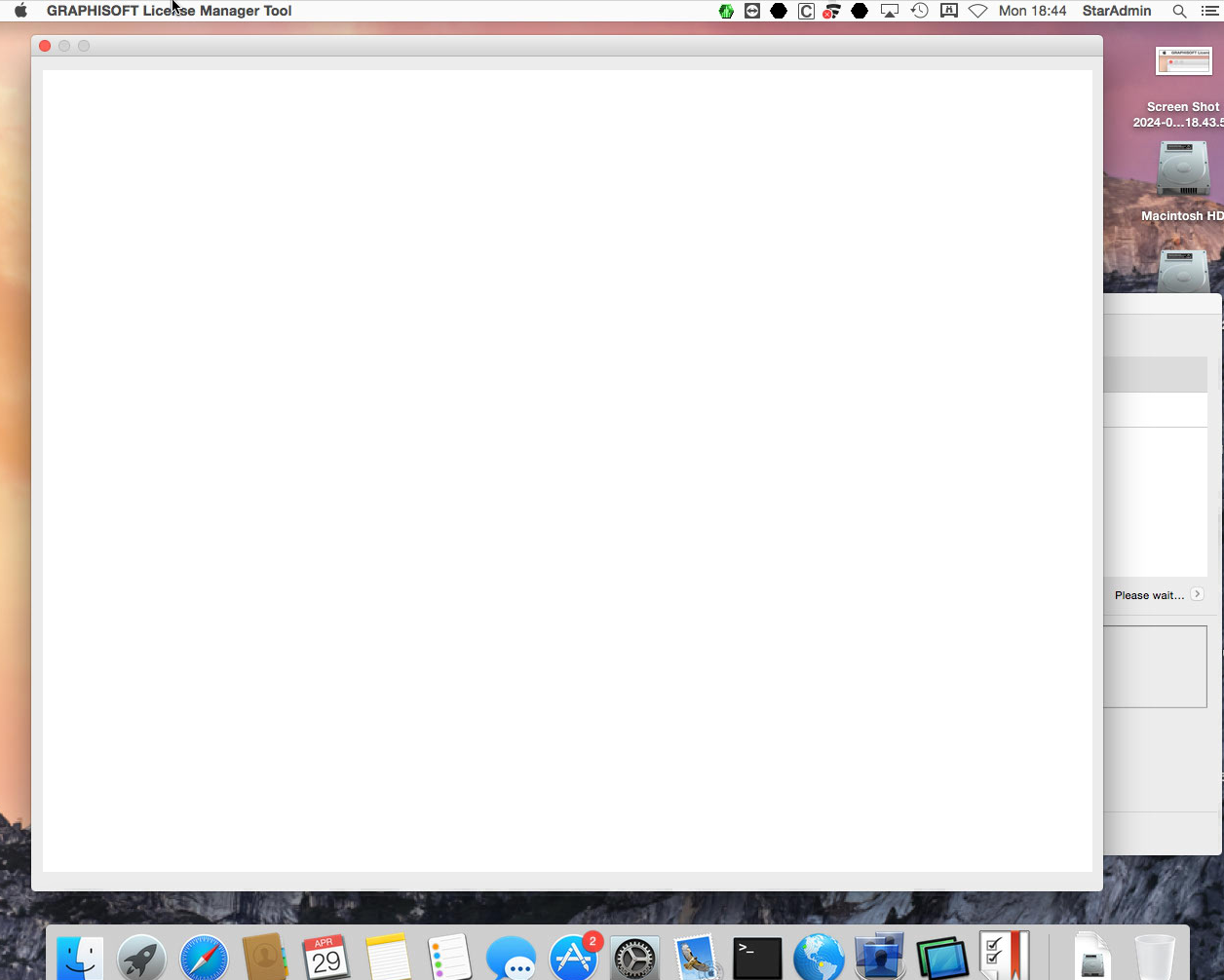
Task: Click the 'Please wait...' arrow button
Action: coord(1197,594)
